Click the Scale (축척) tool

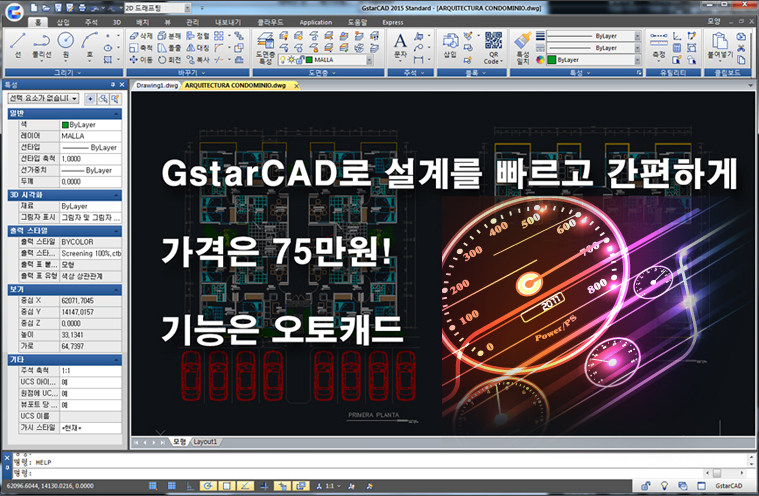[x=141, y=48]
